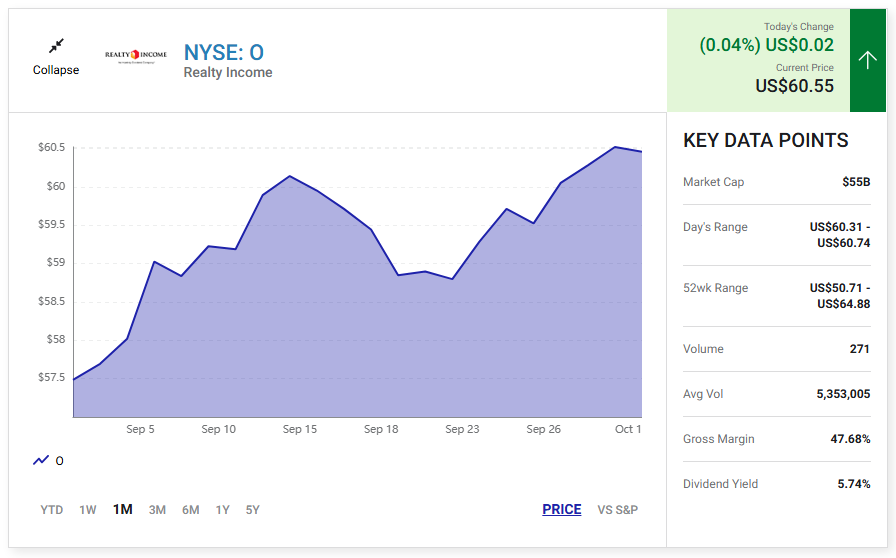Click the Realty Income logo
The width and height of the screenshot is (896, 558).
coord(136,55)
